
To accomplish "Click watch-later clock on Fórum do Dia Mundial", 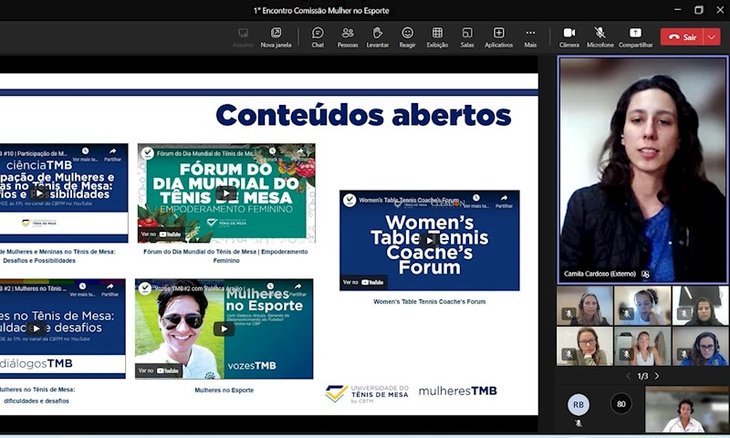I will (272, 151).
